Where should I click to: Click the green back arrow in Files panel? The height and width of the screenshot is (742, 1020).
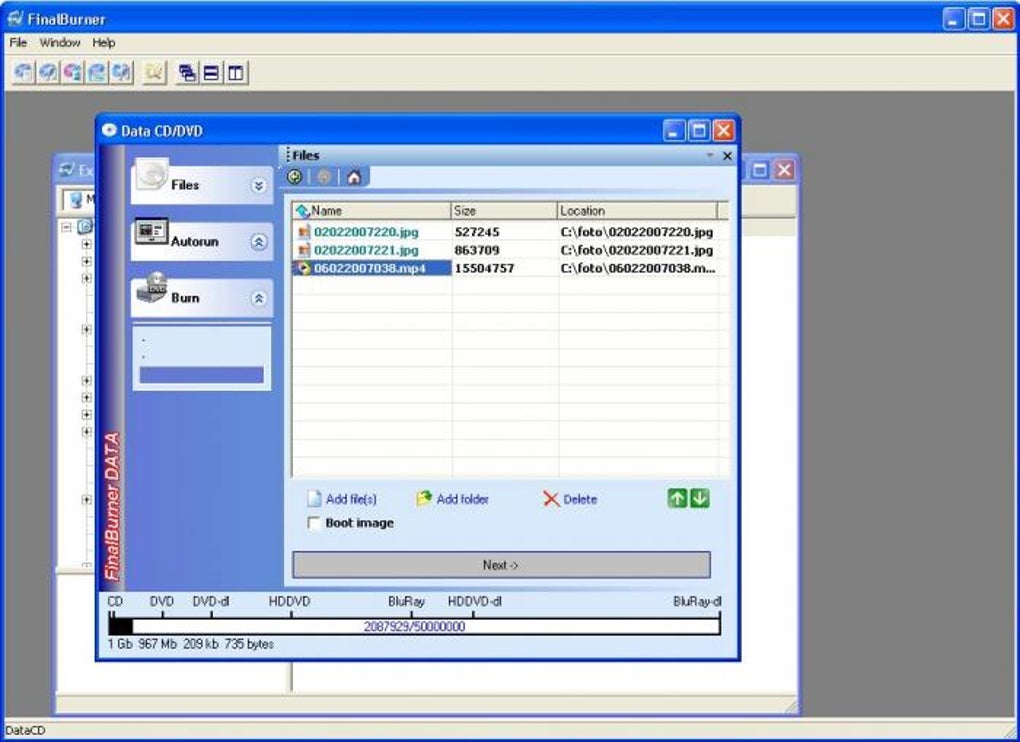295,176
